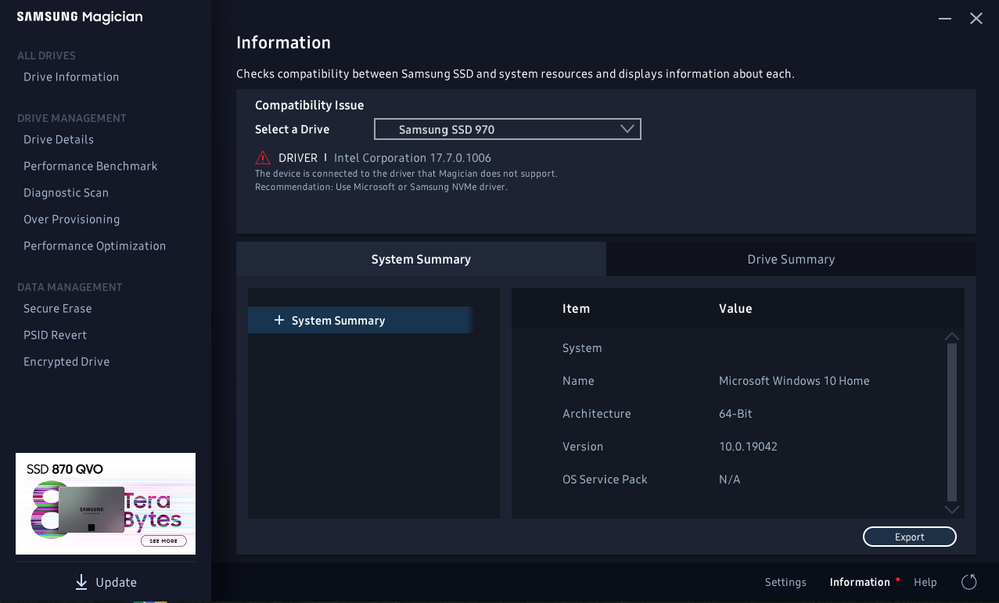Close the Magician window
This screenshot has height=603, width=999.
[x=976, y=18]
